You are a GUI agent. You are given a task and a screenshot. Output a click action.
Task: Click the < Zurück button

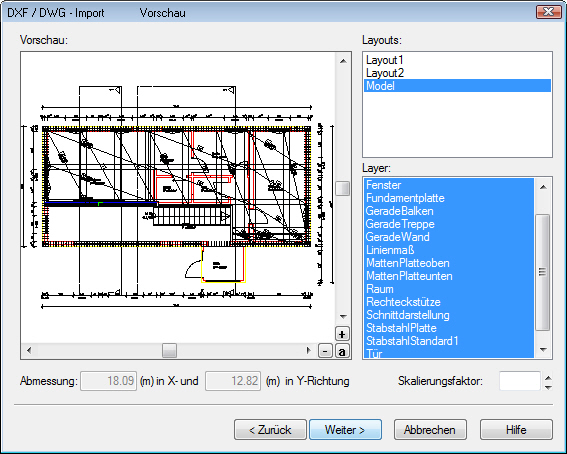click(270, 430)
